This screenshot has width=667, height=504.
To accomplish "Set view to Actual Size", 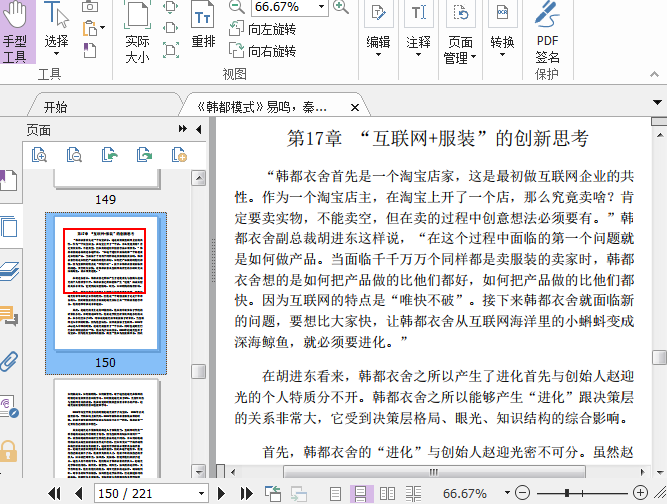I will point(137,32).
